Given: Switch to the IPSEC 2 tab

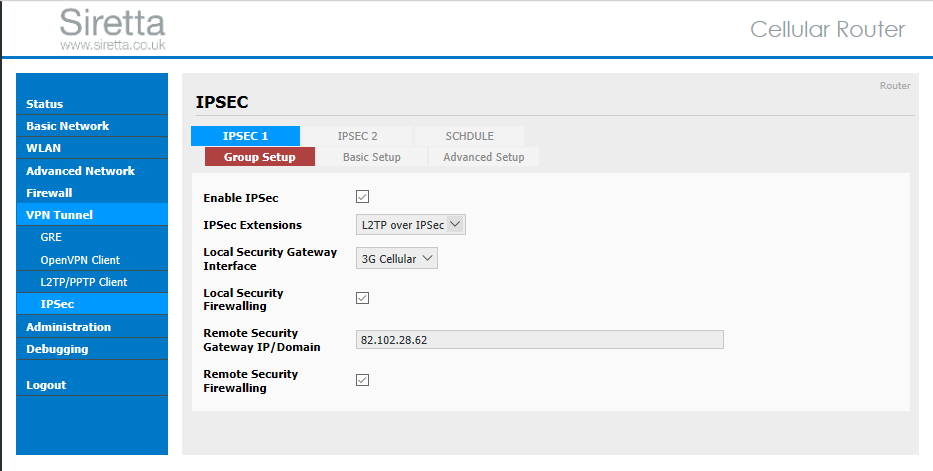Looking at the screenshot, I should tap(357, 136).
